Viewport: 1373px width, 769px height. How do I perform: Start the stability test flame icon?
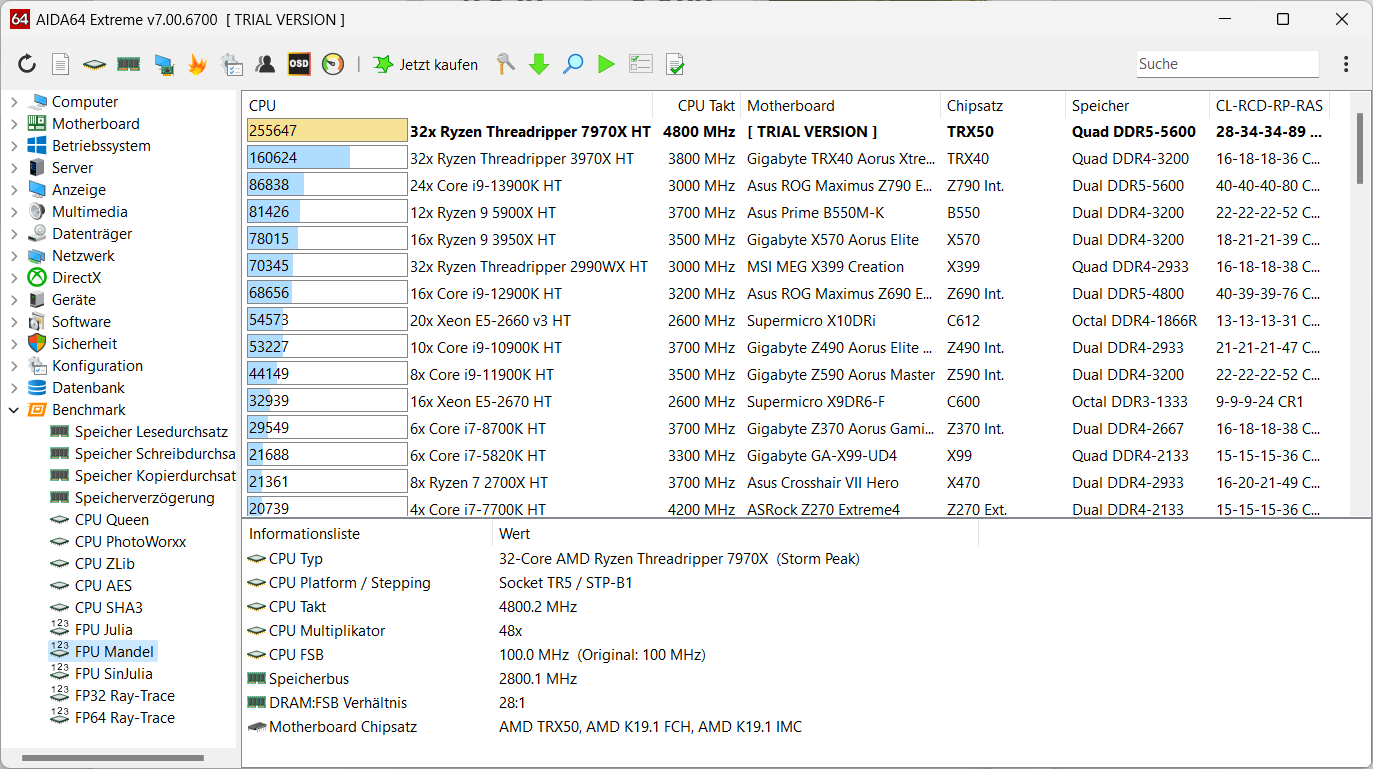click(x=197, y=64)
